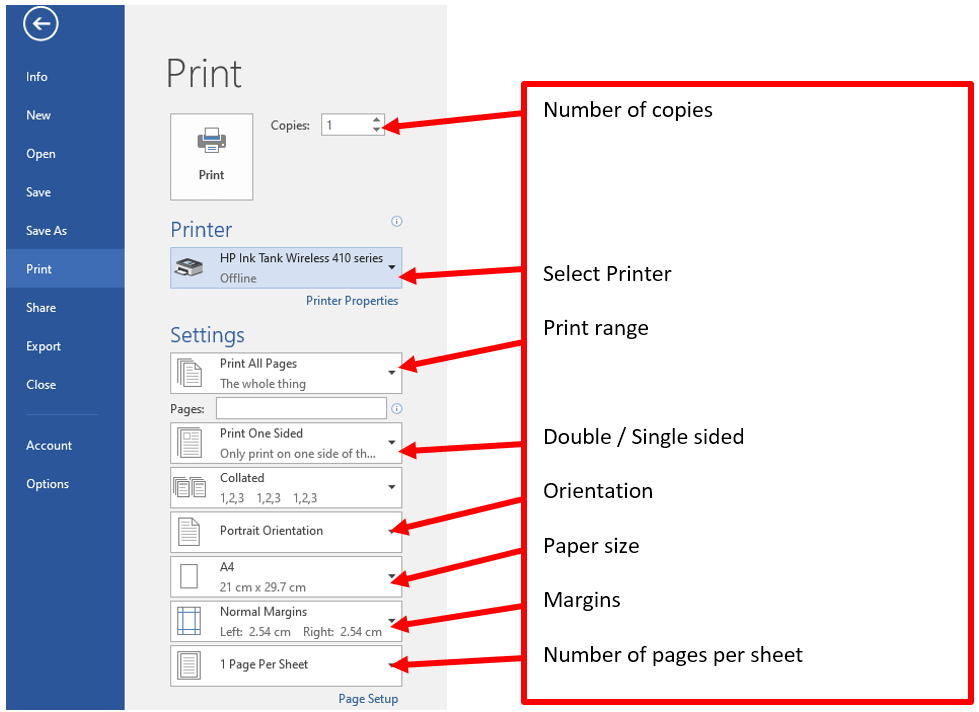Screen dimensions: 979x712
Task: Open the Page Setup link
Action: (368, 699)
